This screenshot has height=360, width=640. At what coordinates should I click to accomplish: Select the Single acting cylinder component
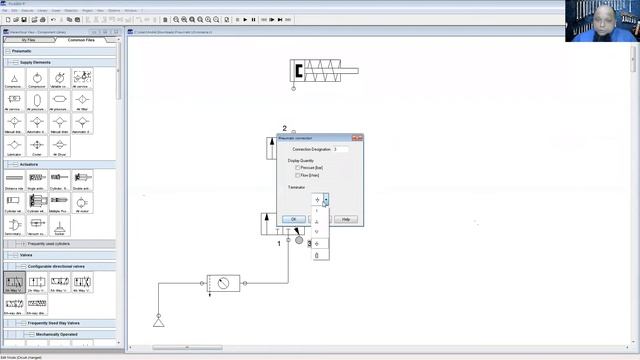(37, 180)
